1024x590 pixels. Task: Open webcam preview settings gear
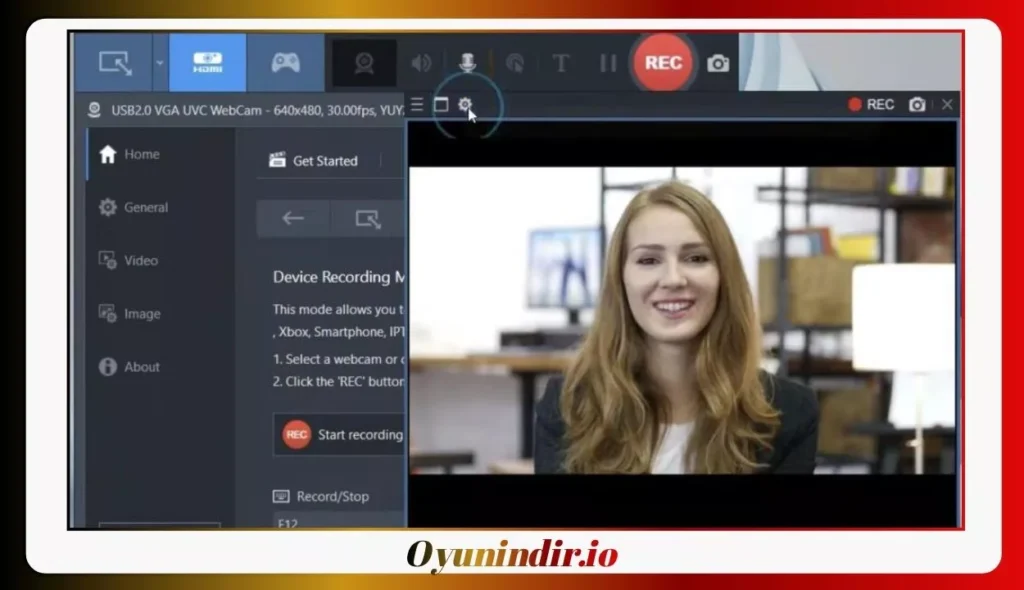click(x=464, y=105)
